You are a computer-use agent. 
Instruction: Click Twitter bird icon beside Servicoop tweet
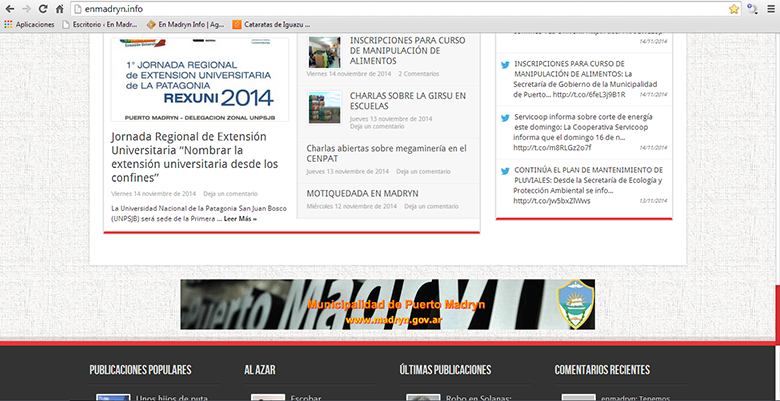click(x=506, y=118)
